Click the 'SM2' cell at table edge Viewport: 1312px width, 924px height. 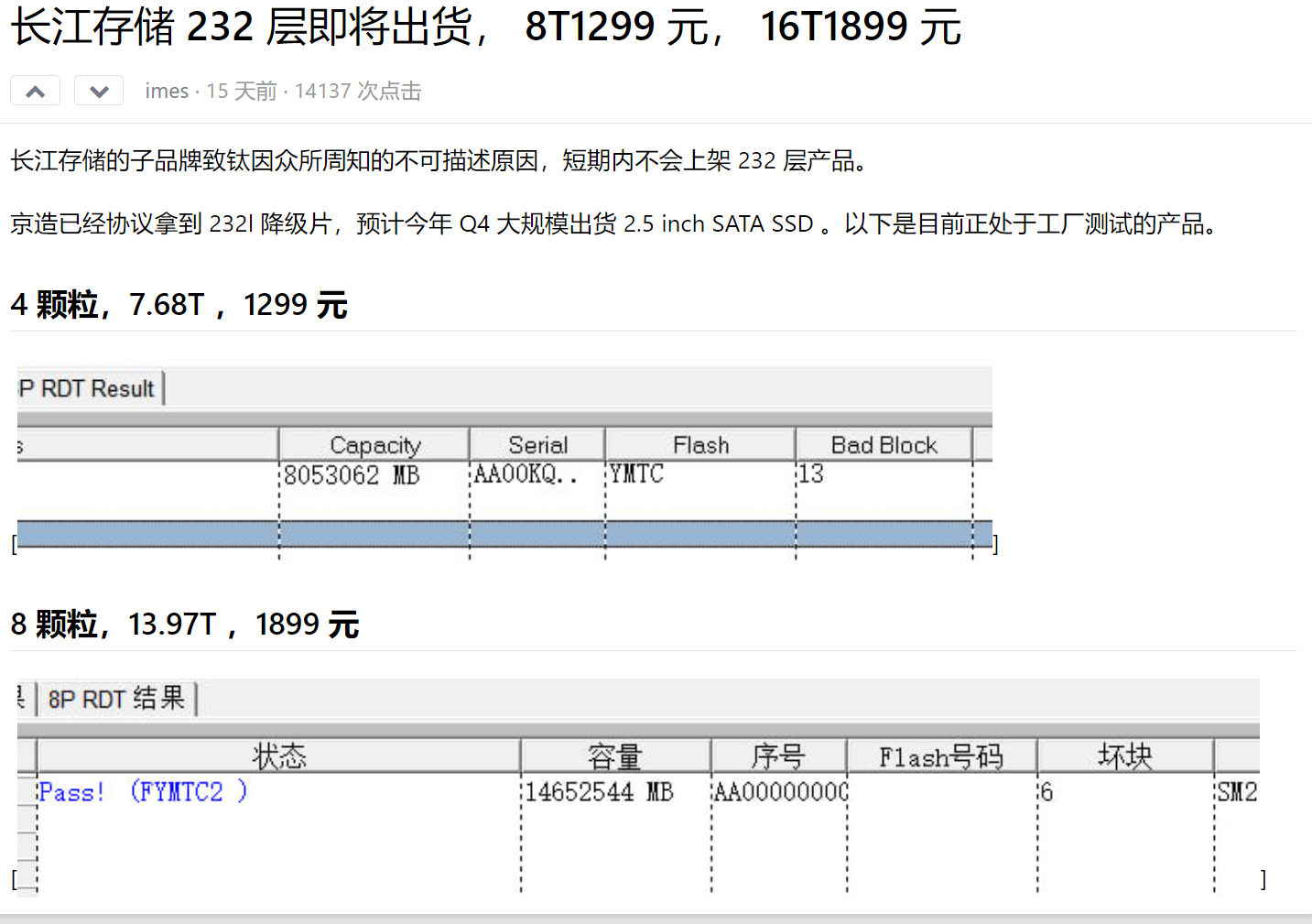tap(1237, 792)
